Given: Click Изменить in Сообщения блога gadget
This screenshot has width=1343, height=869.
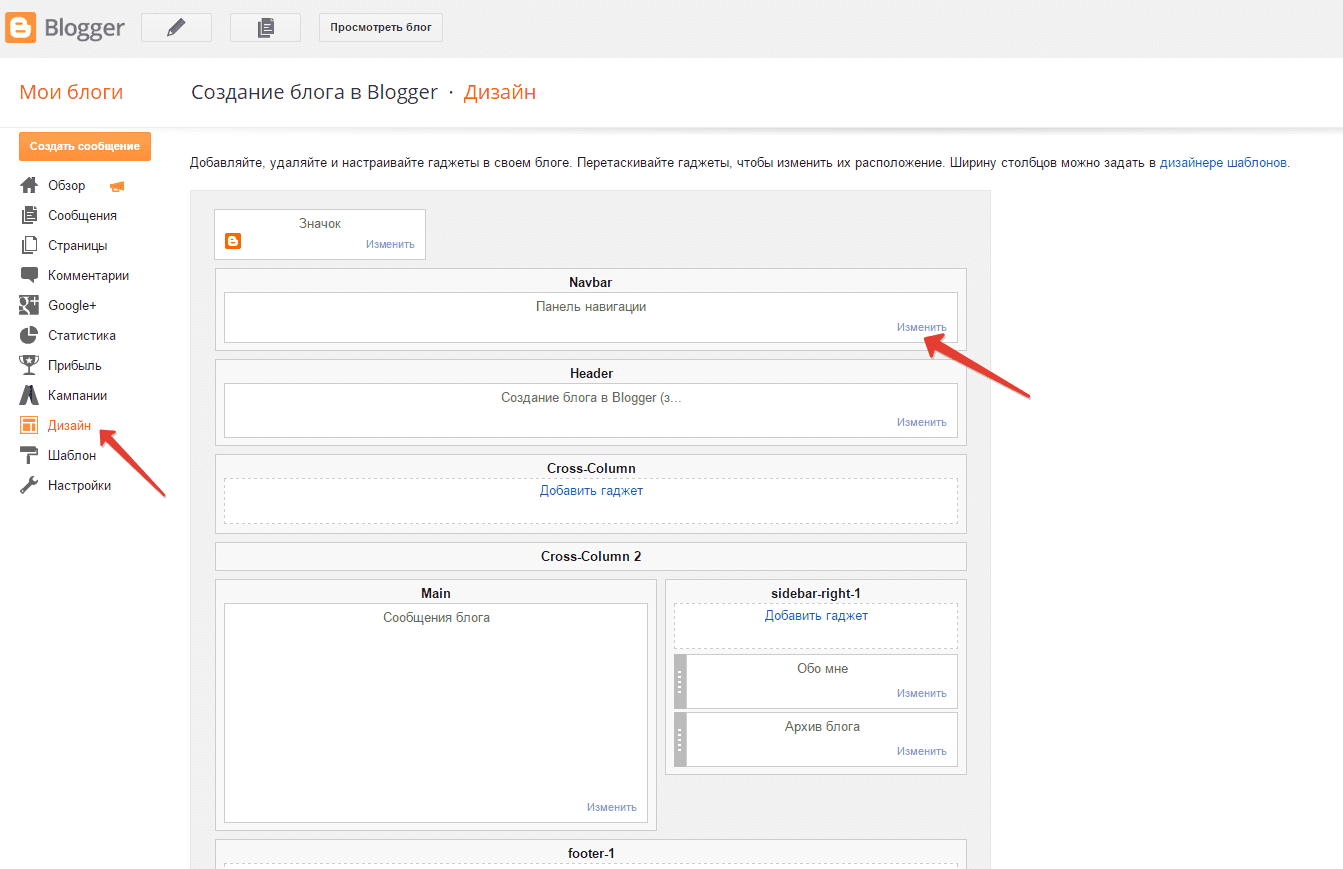Looking at the screenshot, I should click(611, 807).
